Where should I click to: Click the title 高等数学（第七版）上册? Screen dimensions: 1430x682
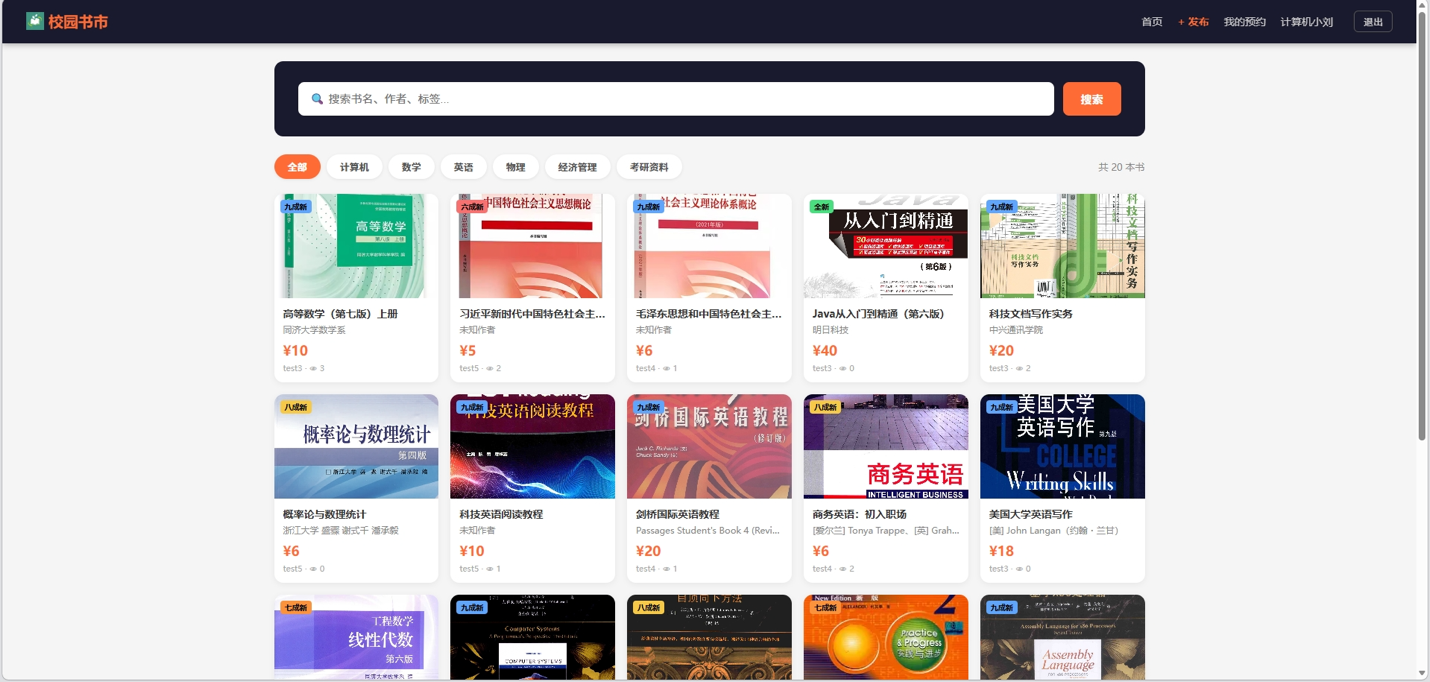[x=340, y=314]
